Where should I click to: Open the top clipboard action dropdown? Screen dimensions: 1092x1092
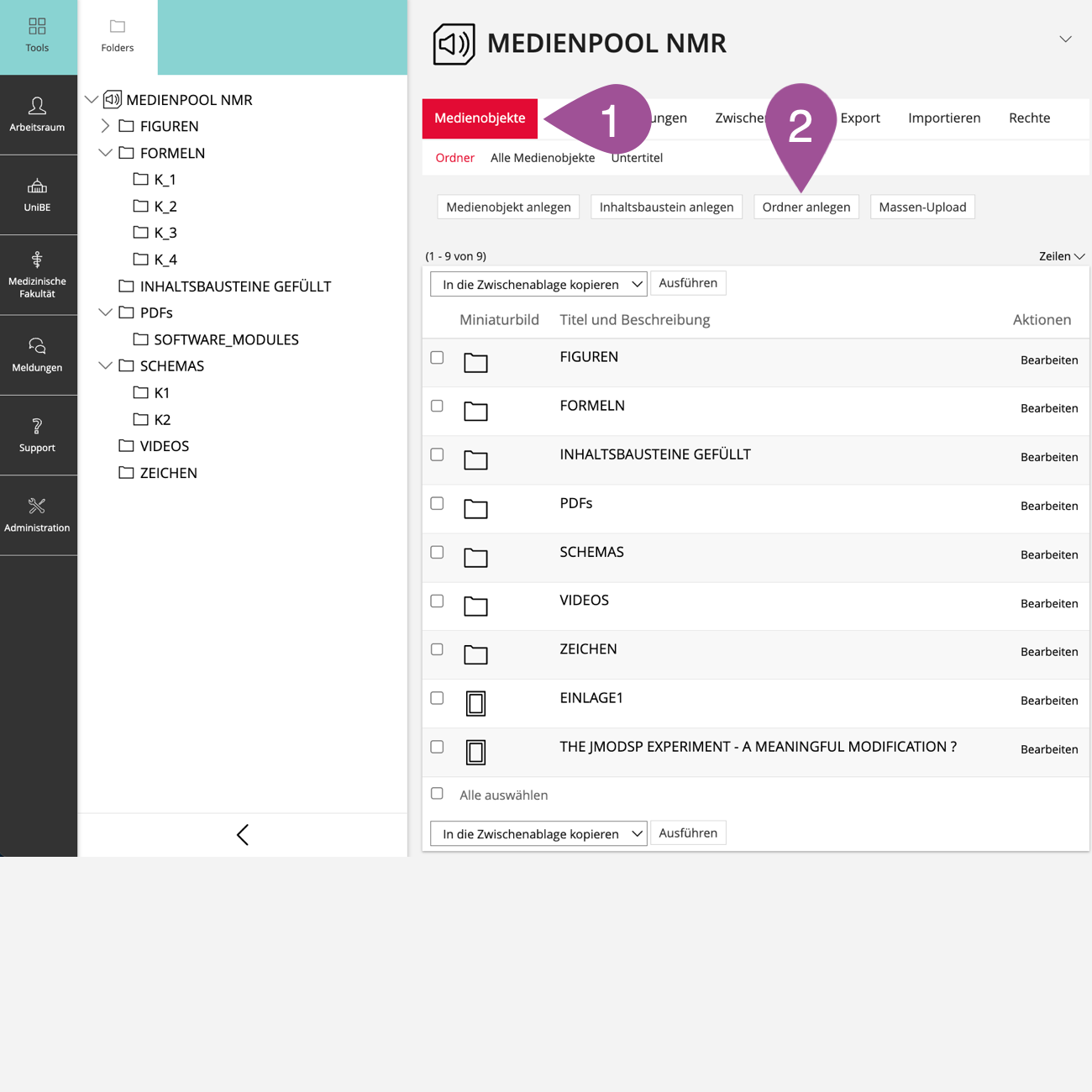tap(538, 285)
